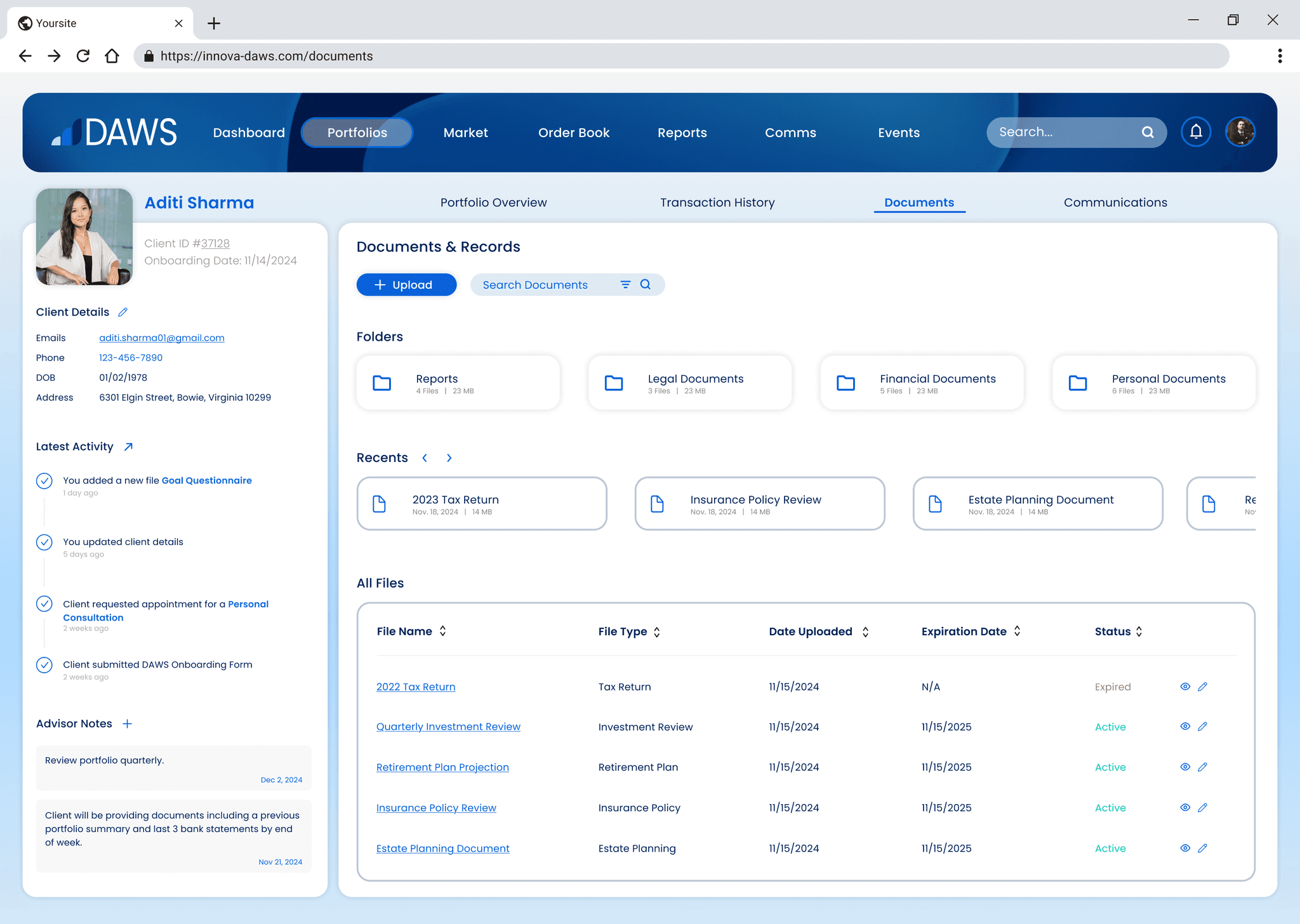
Task: Click the user profile avatar in header
Action: point(1240,132)
